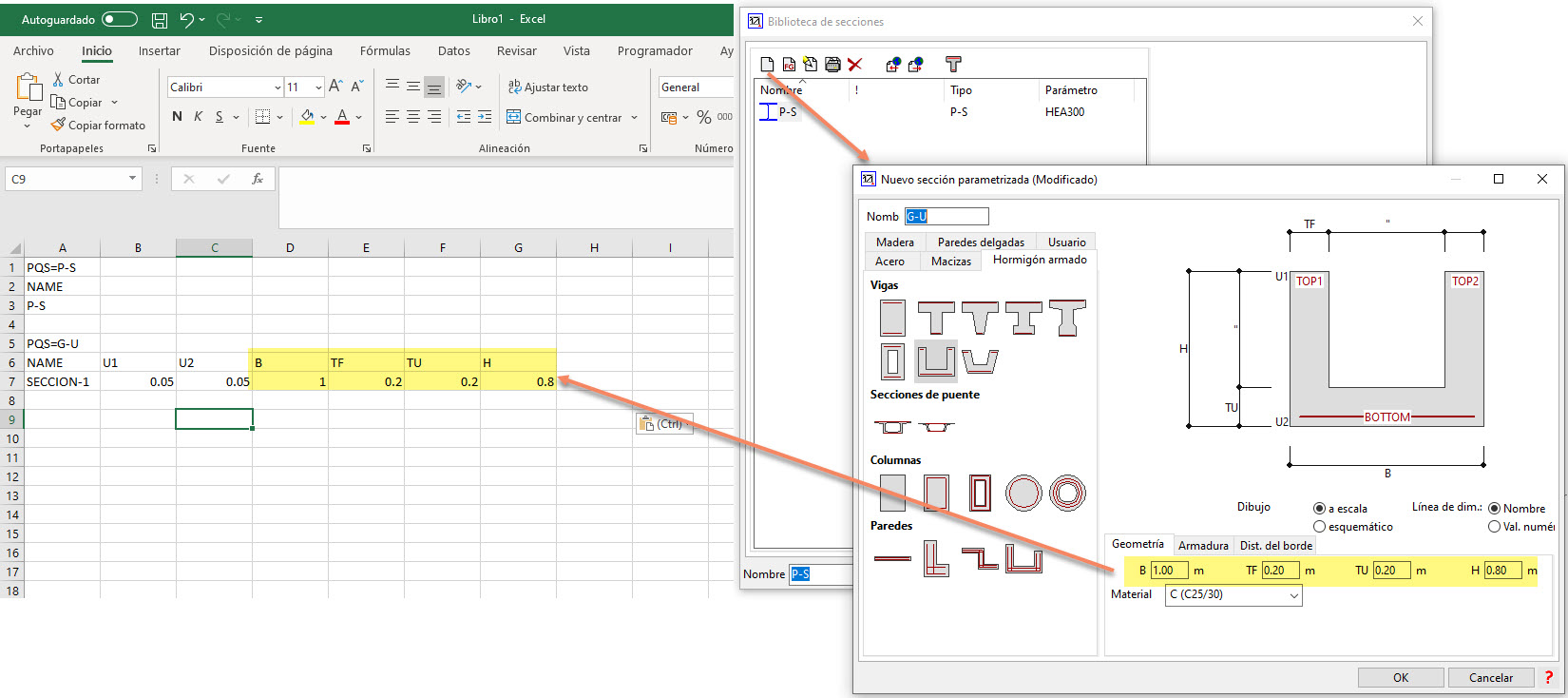Image resolution: width=1568 pixels, height=698 pixels.
Task: Select the hollow circular column shape
Action: (1067, 493)
